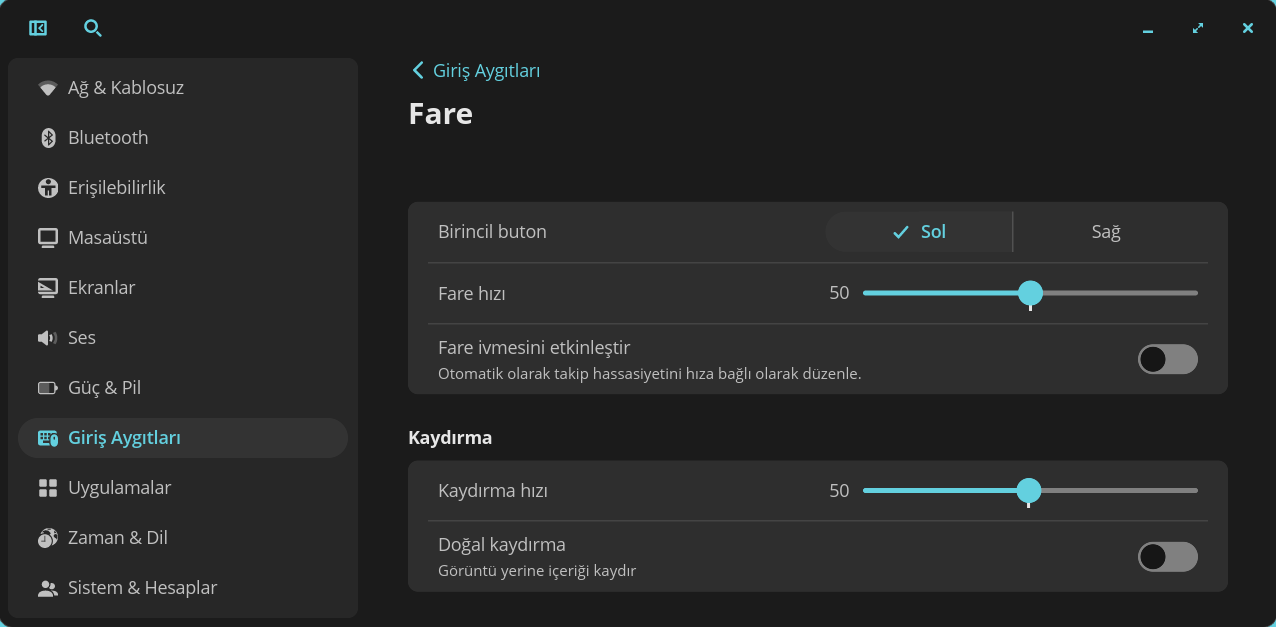Click the Erişilebilirlik accessibility icon

(48, 188)
